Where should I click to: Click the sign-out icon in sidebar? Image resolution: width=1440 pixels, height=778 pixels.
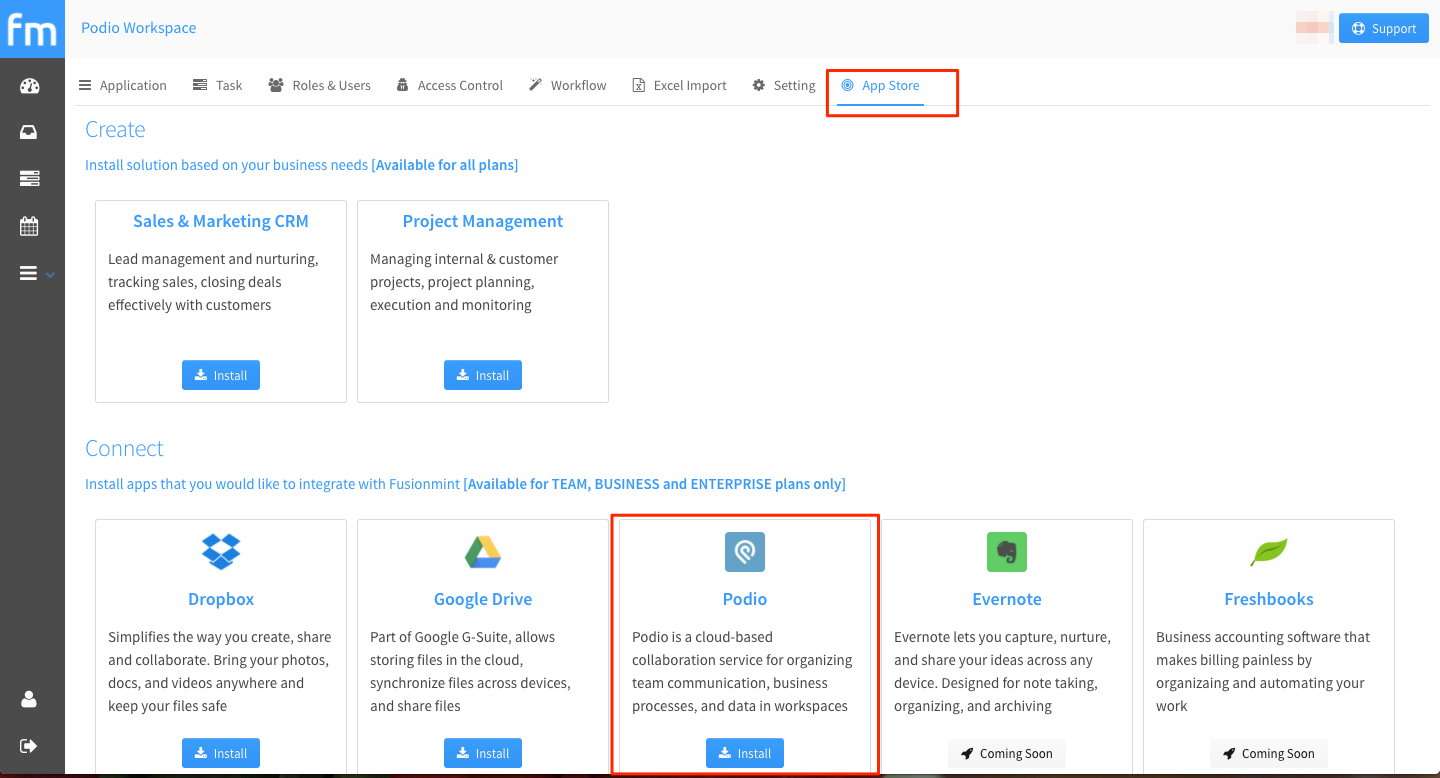tap(29, 745)
